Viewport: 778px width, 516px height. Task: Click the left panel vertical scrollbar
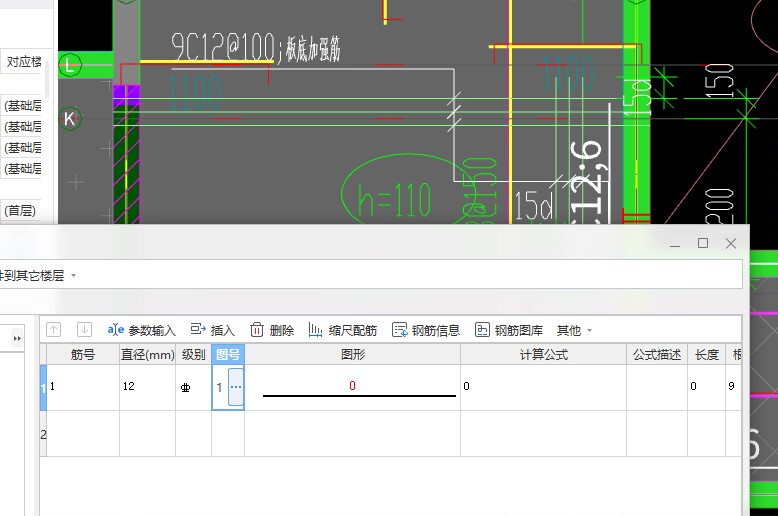click(x=48, y=79)
